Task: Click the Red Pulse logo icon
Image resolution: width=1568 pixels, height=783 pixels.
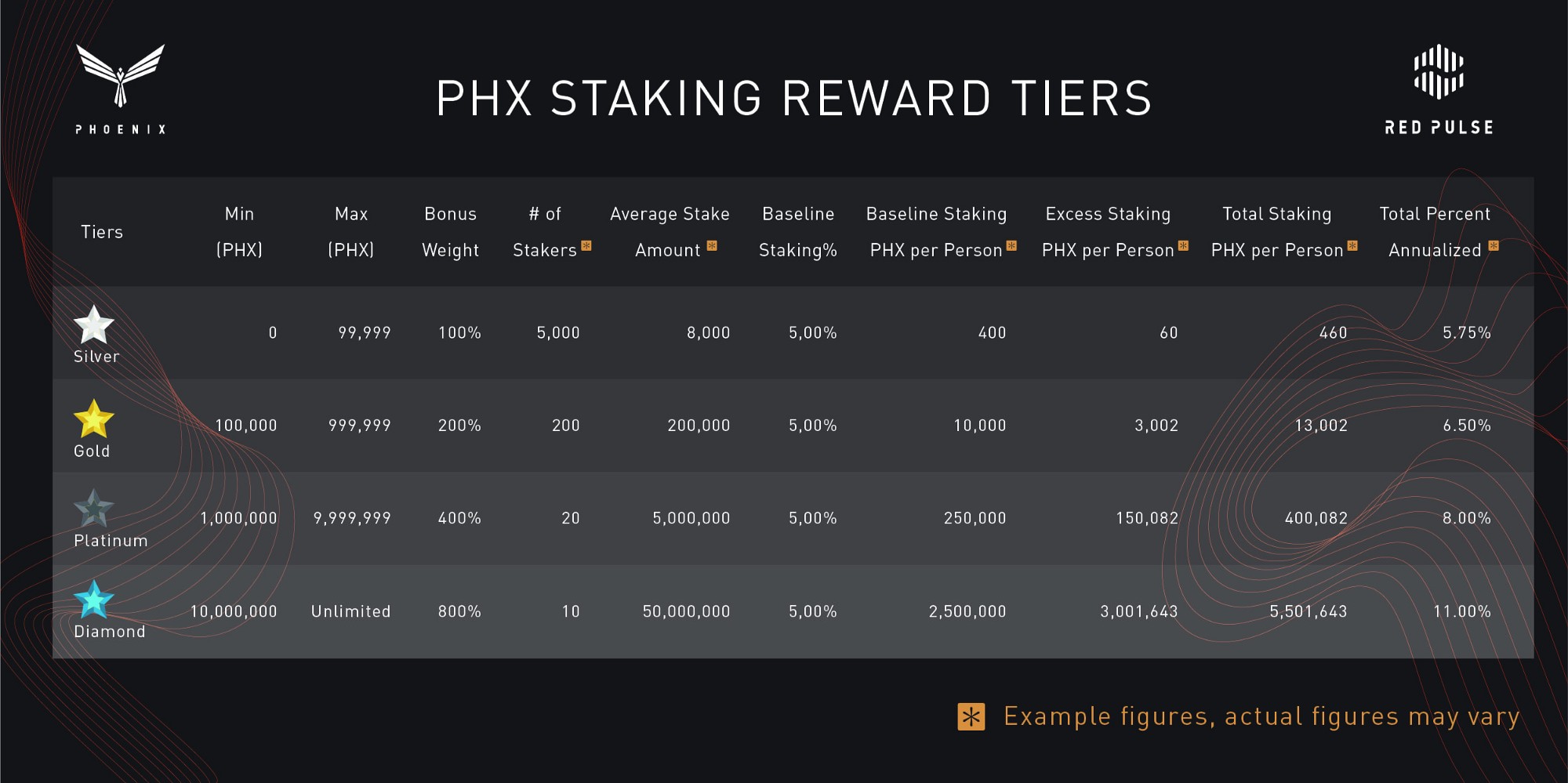Action: [1439, 72]
